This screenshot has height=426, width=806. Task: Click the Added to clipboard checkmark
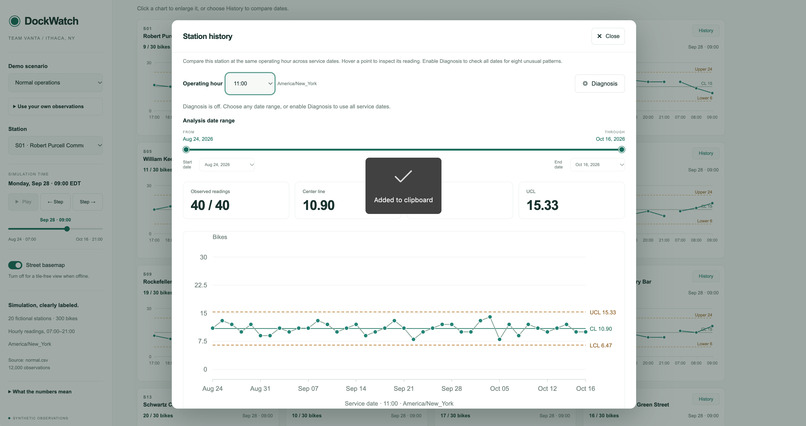[403, 177]
